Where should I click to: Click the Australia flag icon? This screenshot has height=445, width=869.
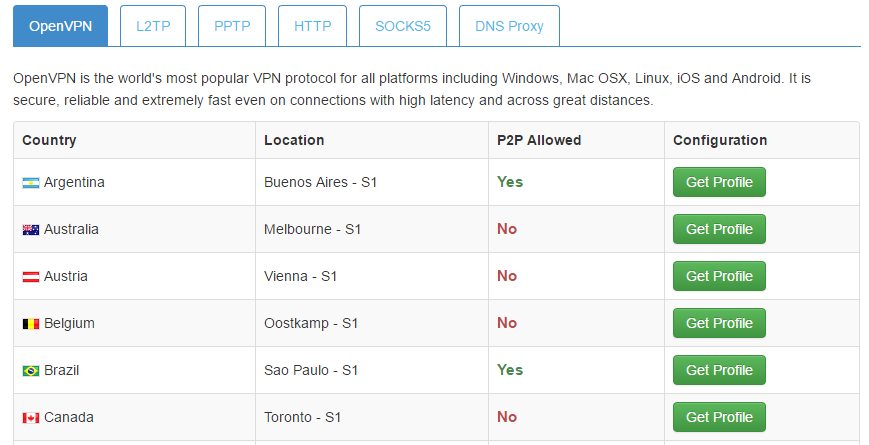[x=31, y=230]
